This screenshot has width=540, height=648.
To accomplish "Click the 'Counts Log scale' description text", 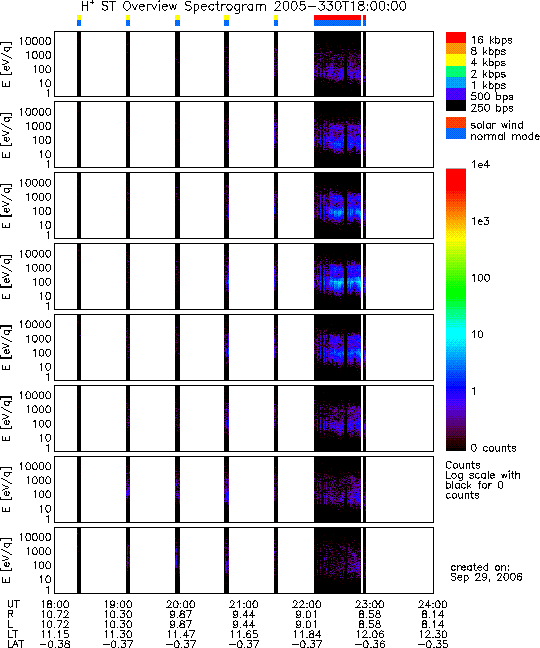I will click(x=483, y=480).
